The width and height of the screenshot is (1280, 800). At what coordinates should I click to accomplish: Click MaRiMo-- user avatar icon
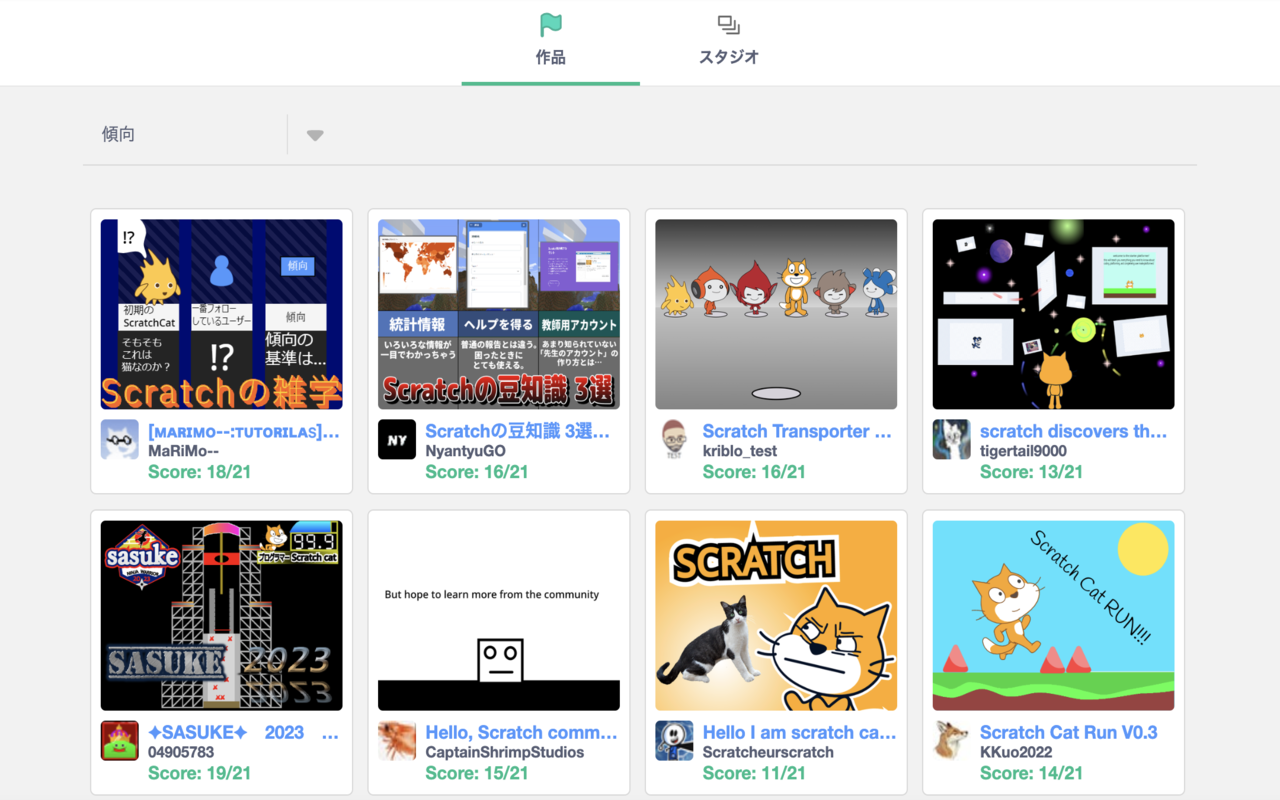tap(120, 440)
